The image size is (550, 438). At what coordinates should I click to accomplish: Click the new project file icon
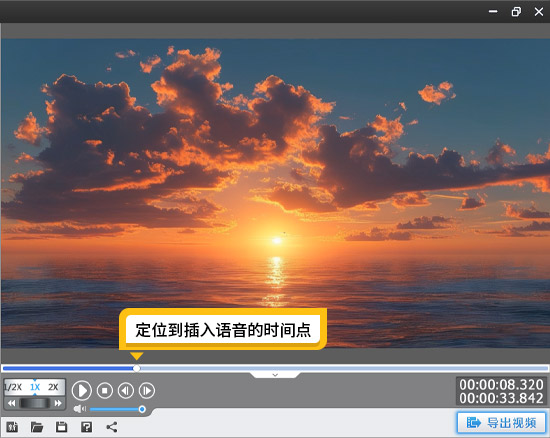tap(12, 427)
